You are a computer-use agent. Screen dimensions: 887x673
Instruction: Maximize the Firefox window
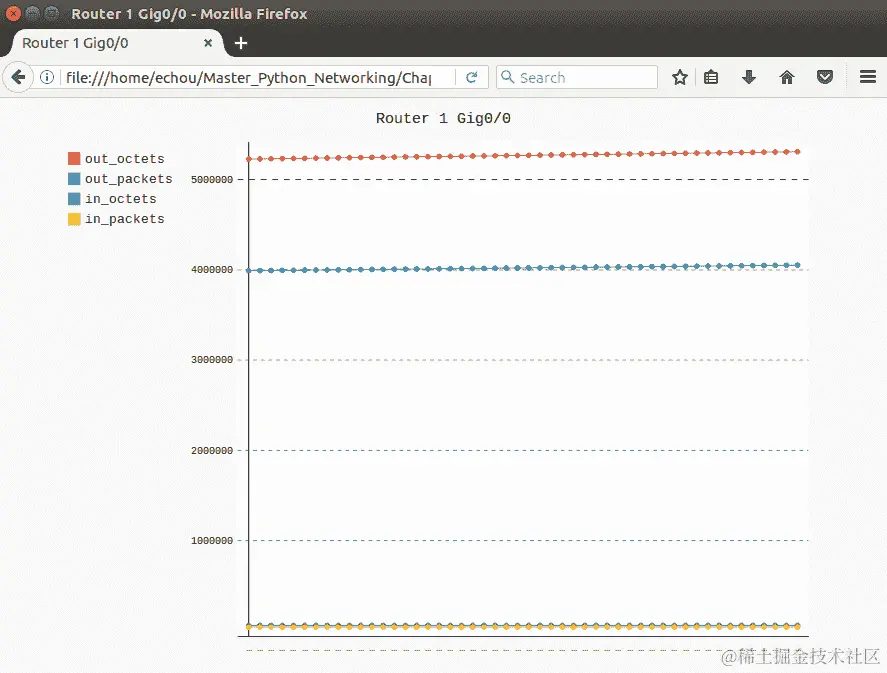tap(51, 13)
